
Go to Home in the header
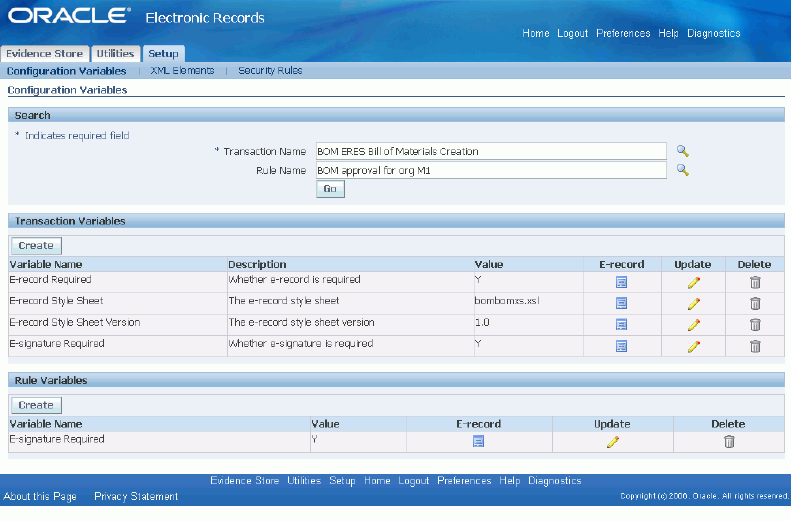536,33
